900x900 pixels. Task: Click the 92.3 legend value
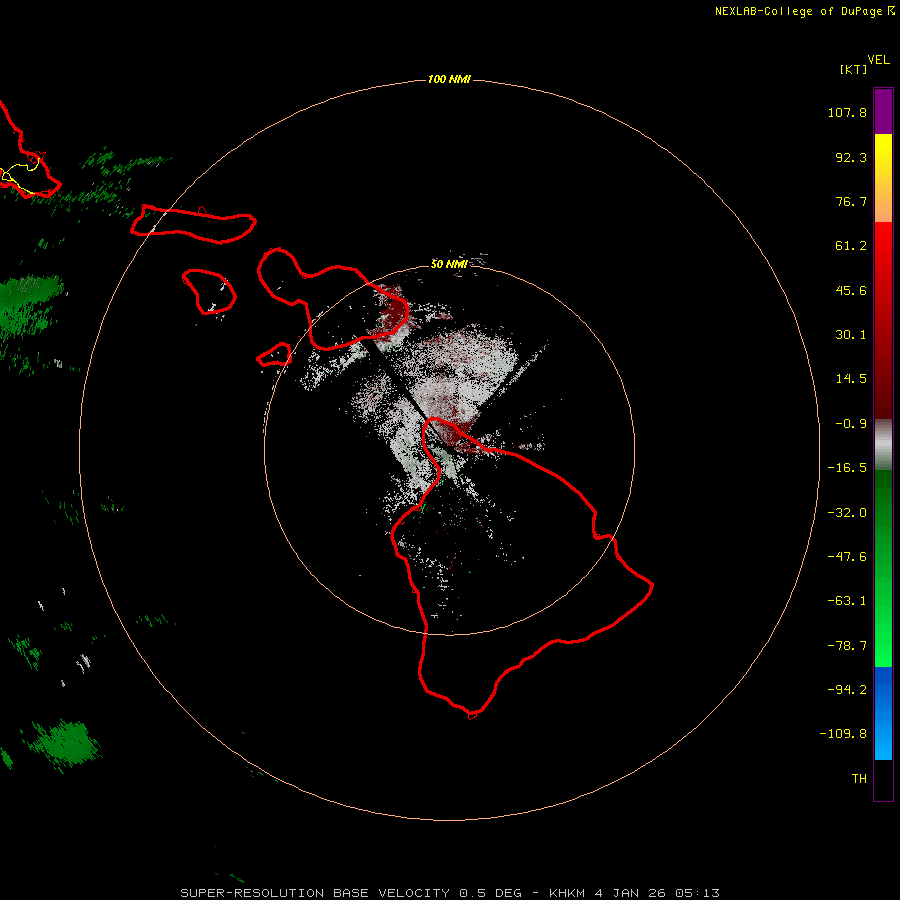pyautogui.click(x=851, y=157)
